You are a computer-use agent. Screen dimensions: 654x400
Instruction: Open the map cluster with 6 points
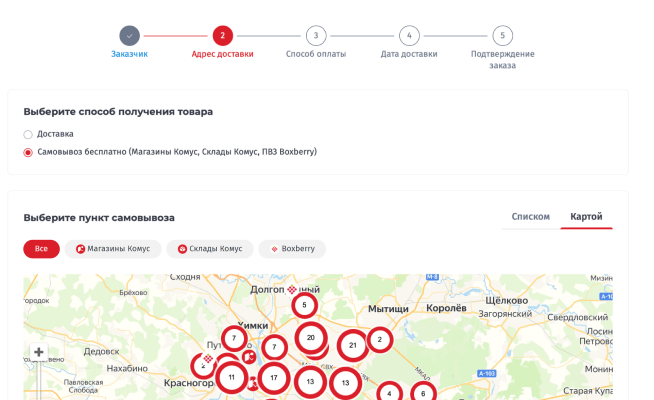coord(423,392)
